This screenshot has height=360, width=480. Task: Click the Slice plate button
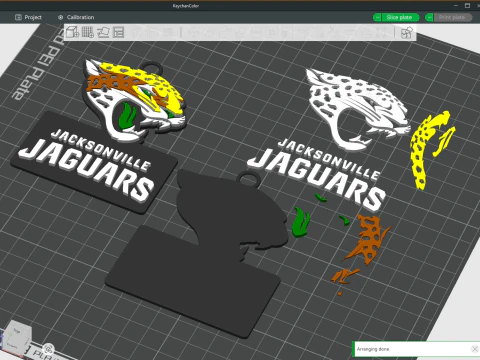click(x=399, y=17)
